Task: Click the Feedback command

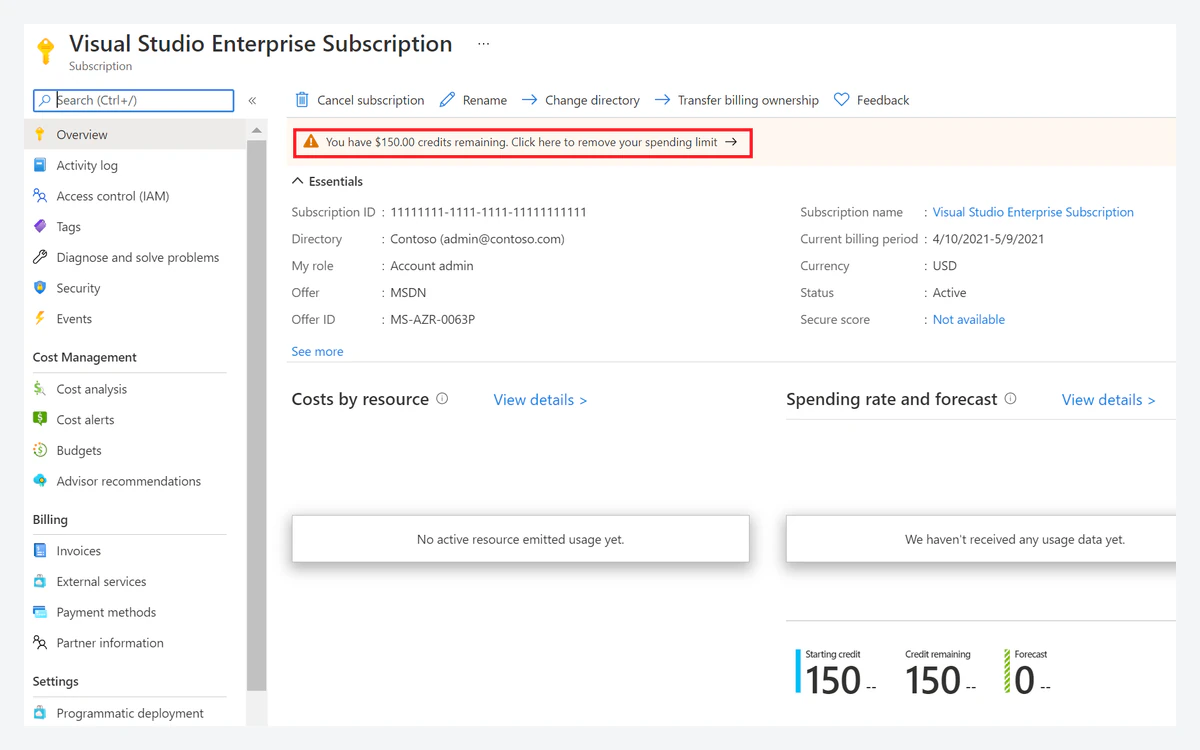Action: point(872,100)
